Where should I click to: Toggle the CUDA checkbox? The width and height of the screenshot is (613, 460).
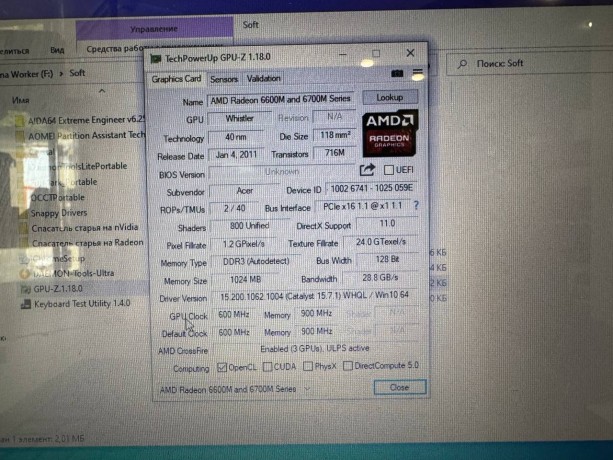pos(268,367)
